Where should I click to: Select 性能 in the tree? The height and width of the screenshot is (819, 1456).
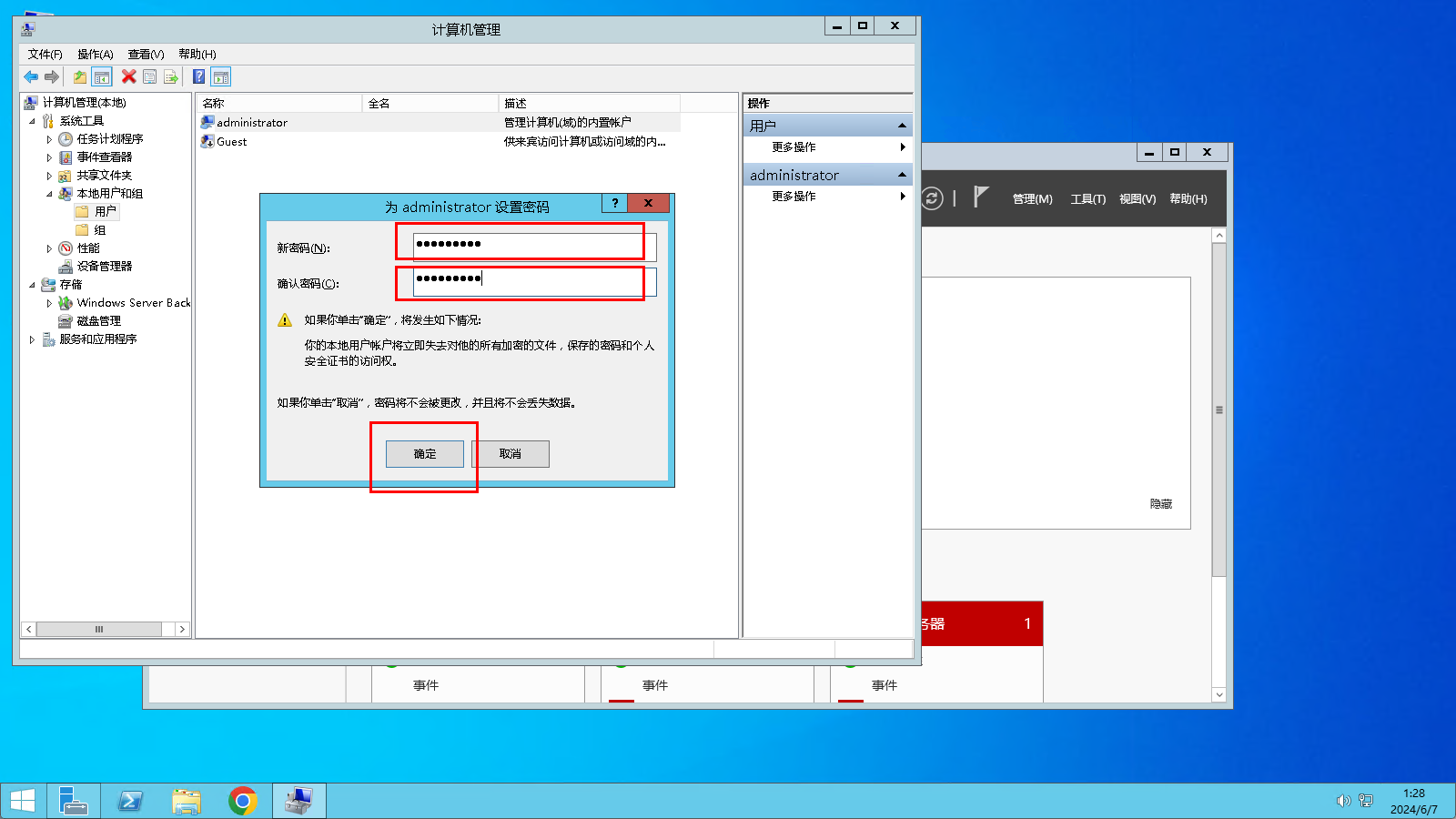click(88, 248)
